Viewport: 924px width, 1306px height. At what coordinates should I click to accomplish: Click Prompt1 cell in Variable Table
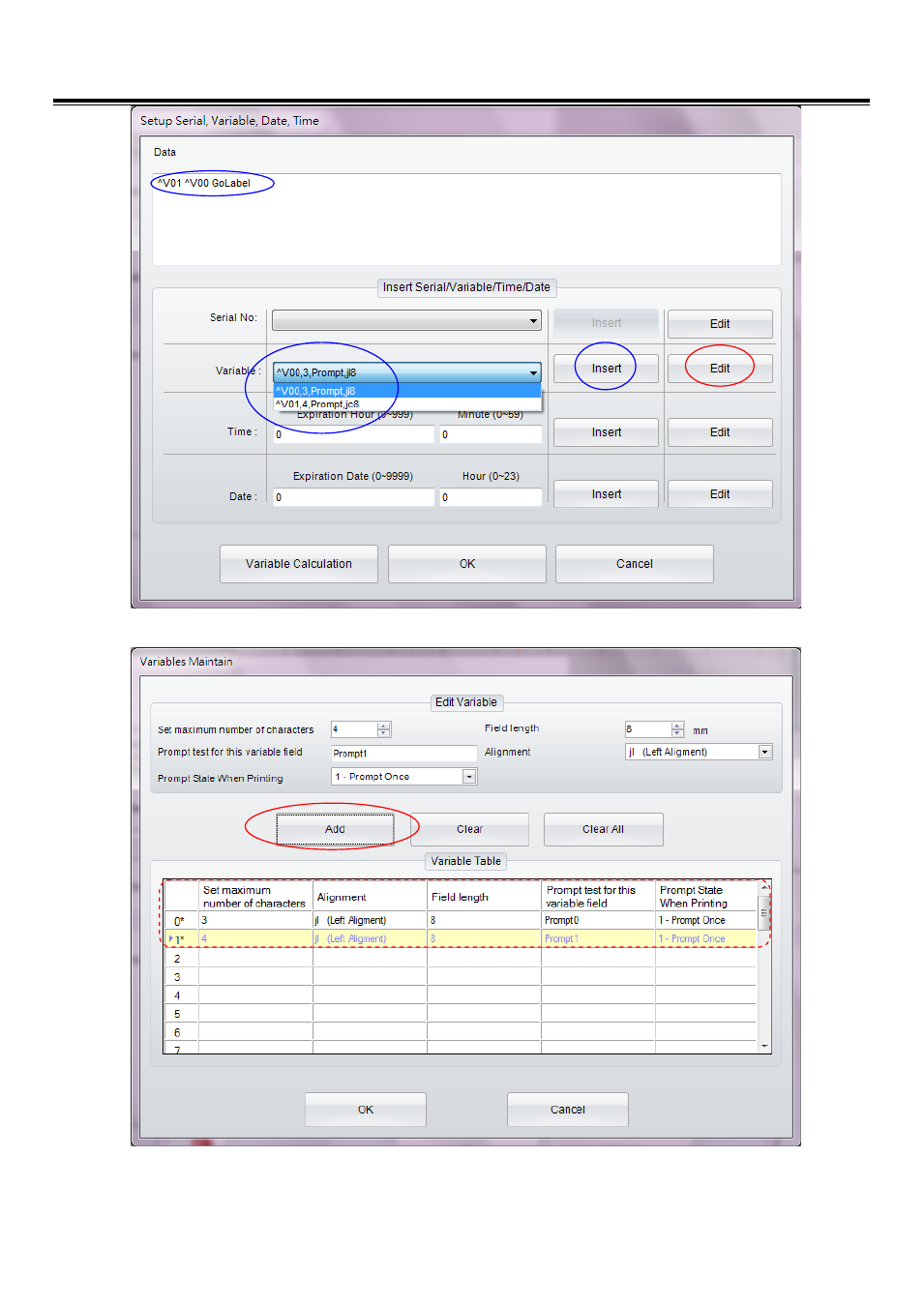tap(598, 939)
